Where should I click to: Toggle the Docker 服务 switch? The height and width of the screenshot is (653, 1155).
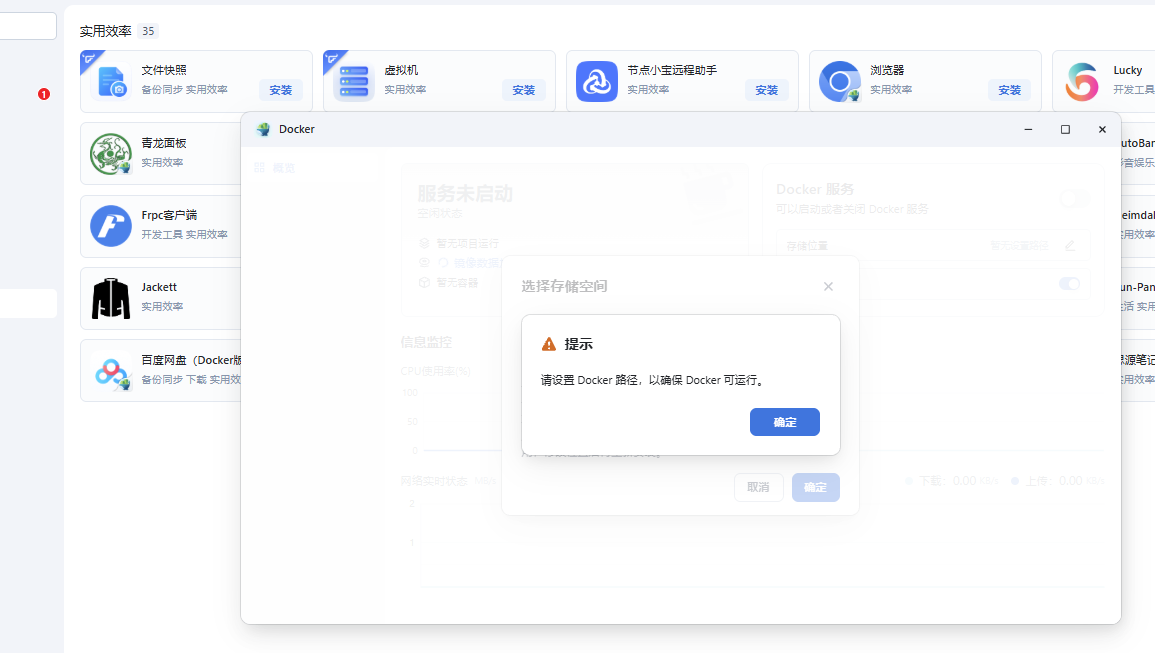coord(1073,199)
